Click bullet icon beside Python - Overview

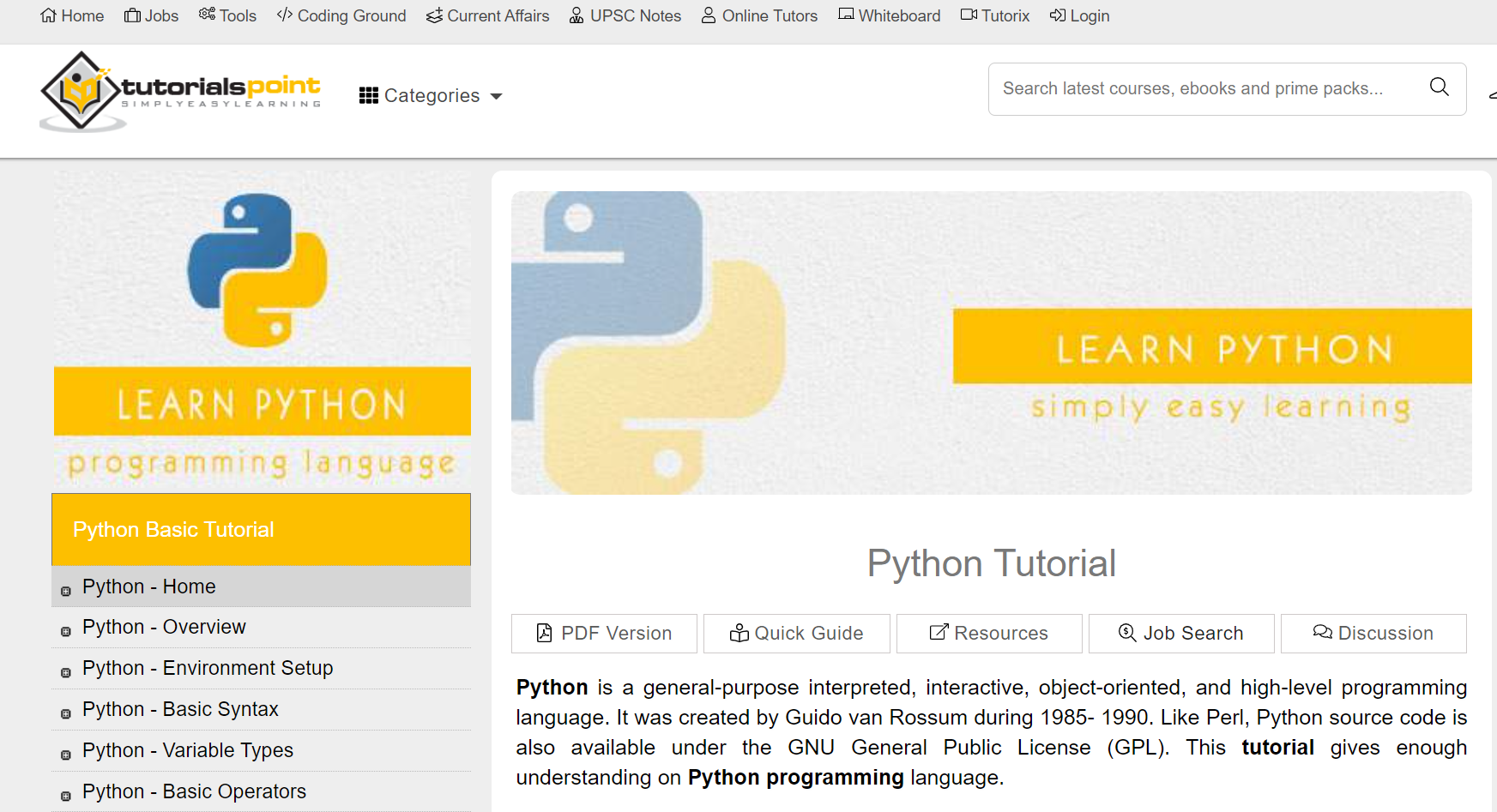(66, 632)
